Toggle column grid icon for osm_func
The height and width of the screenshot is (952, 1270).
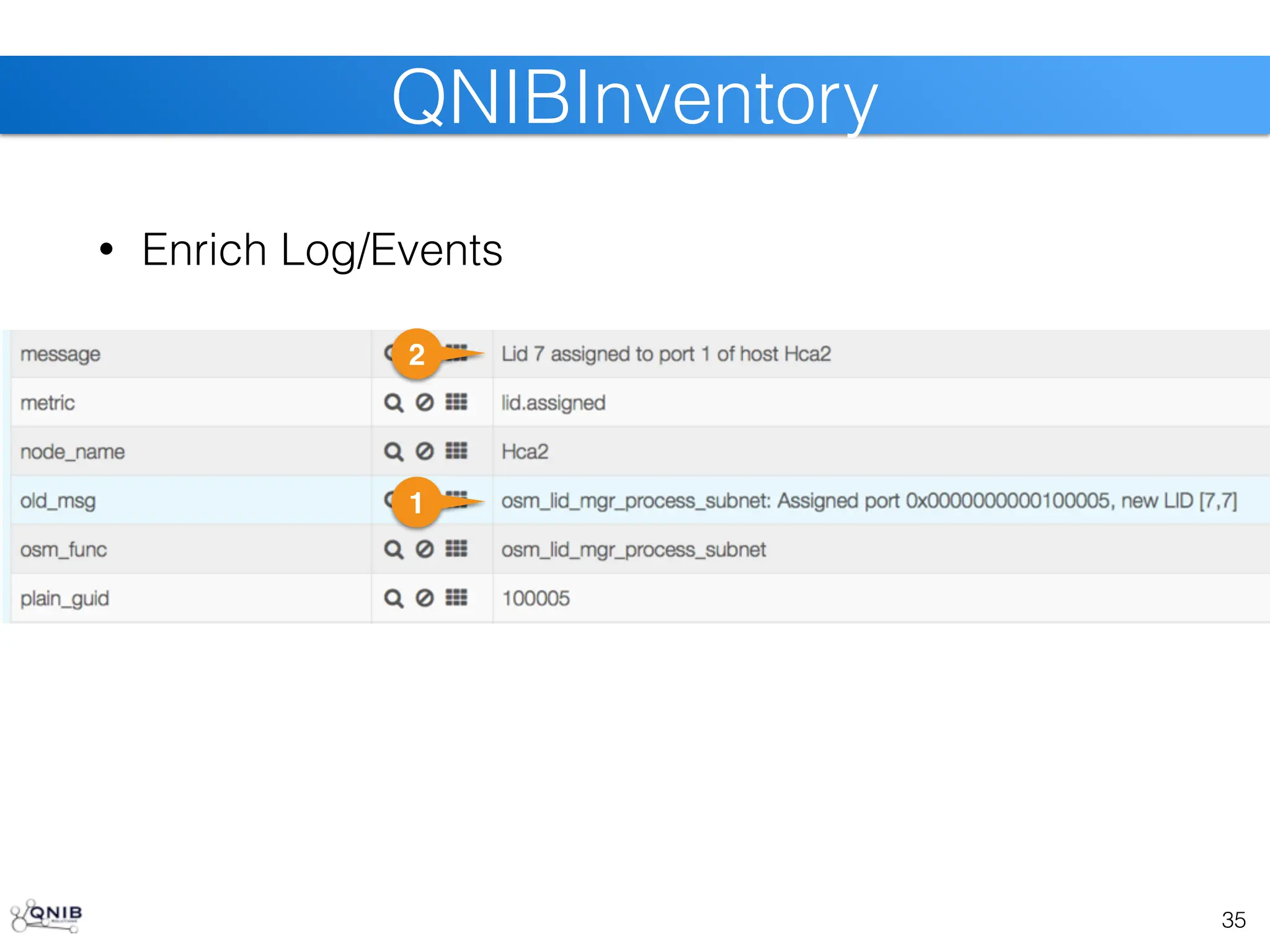(456, 548)
